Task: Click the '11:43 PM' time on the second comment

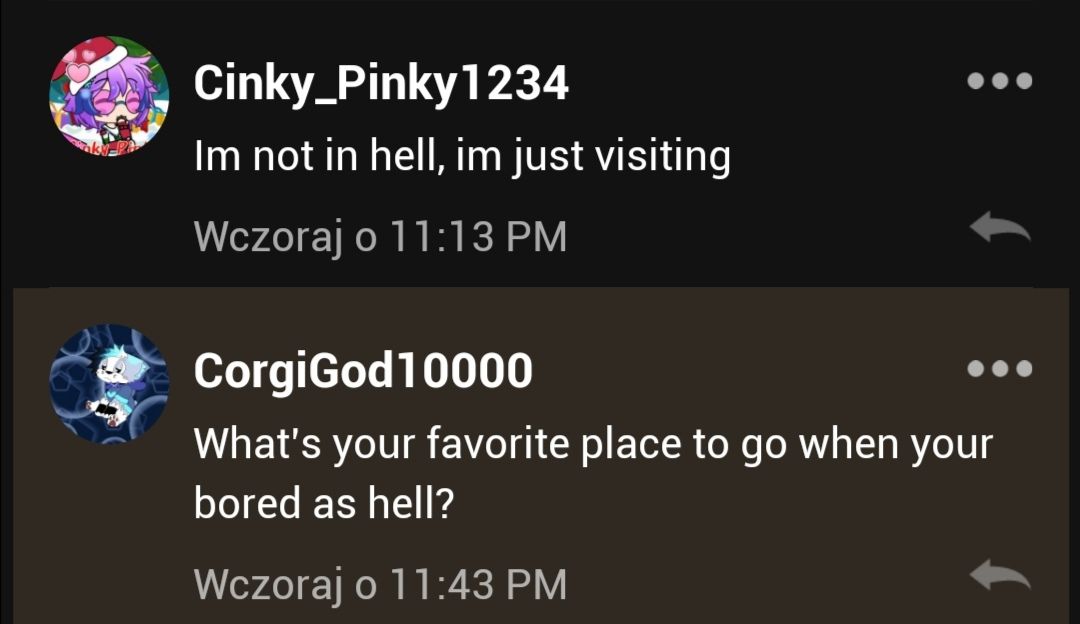Action: click(479, 584)
